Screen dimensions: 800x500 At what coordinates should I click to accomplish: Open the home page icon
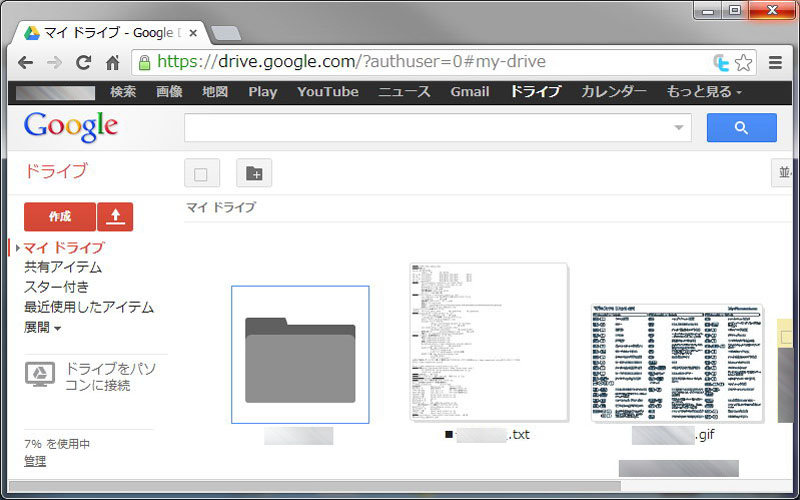click(x=112, y=63)
